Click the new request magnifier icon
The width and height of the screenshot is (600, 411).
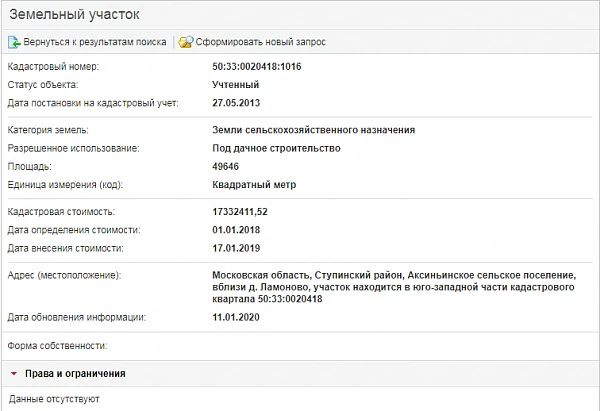click(x=186, y=42)
